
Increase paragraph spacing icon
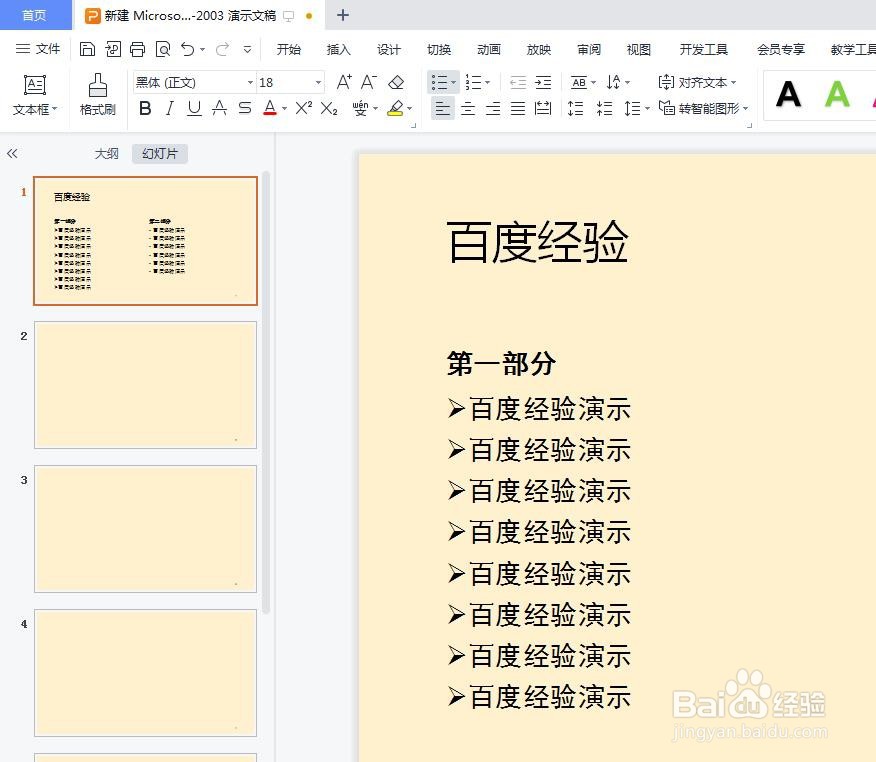tap(575, 108)
